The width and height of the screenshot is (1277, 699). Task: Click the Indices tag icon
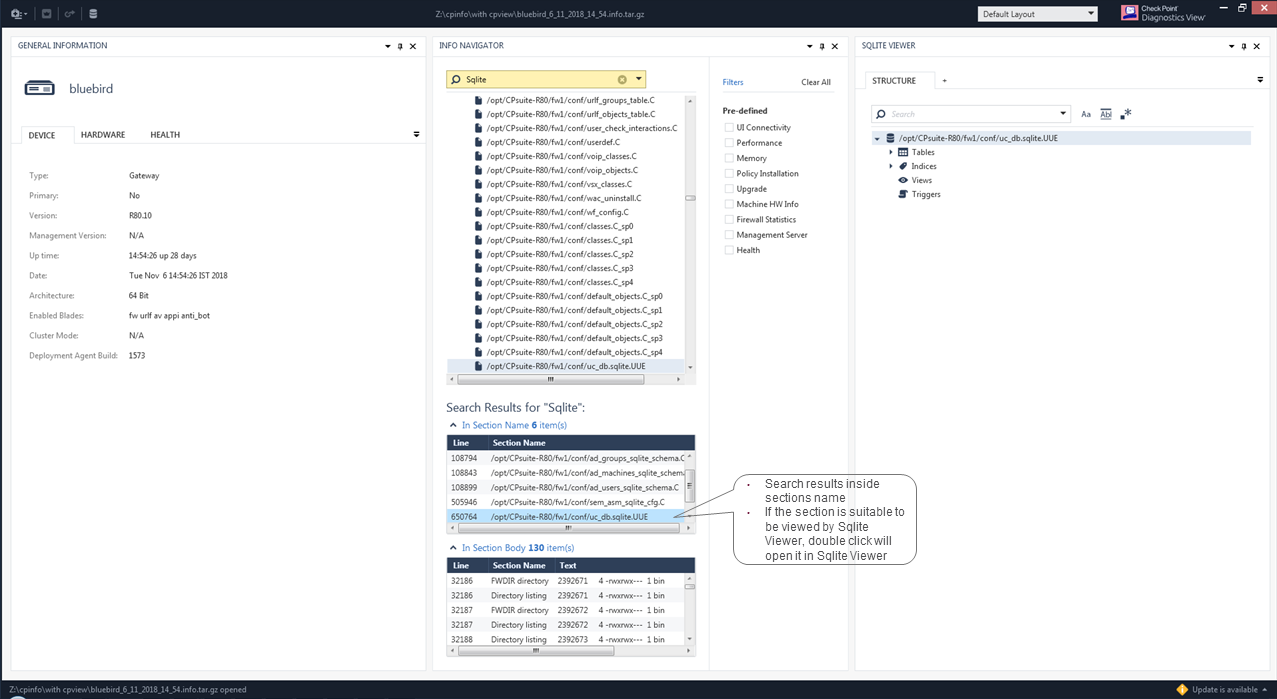pos(903,166)
